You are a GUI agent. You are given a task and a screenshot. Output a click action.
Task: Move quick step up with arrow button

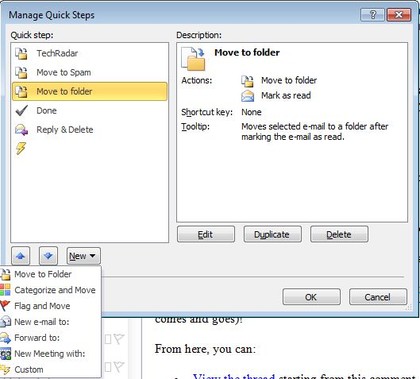(20, 256)
